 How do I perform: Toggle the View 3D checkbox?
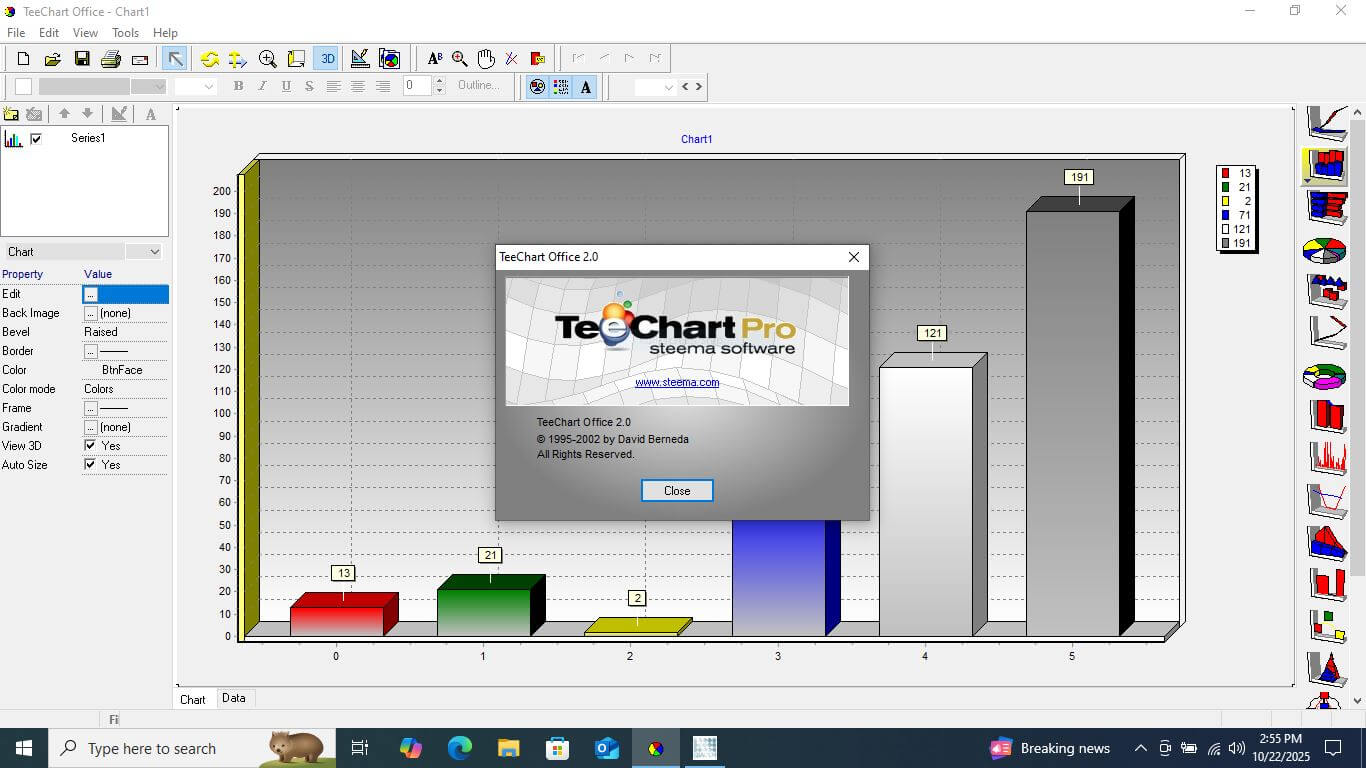(x=90, y=446)
